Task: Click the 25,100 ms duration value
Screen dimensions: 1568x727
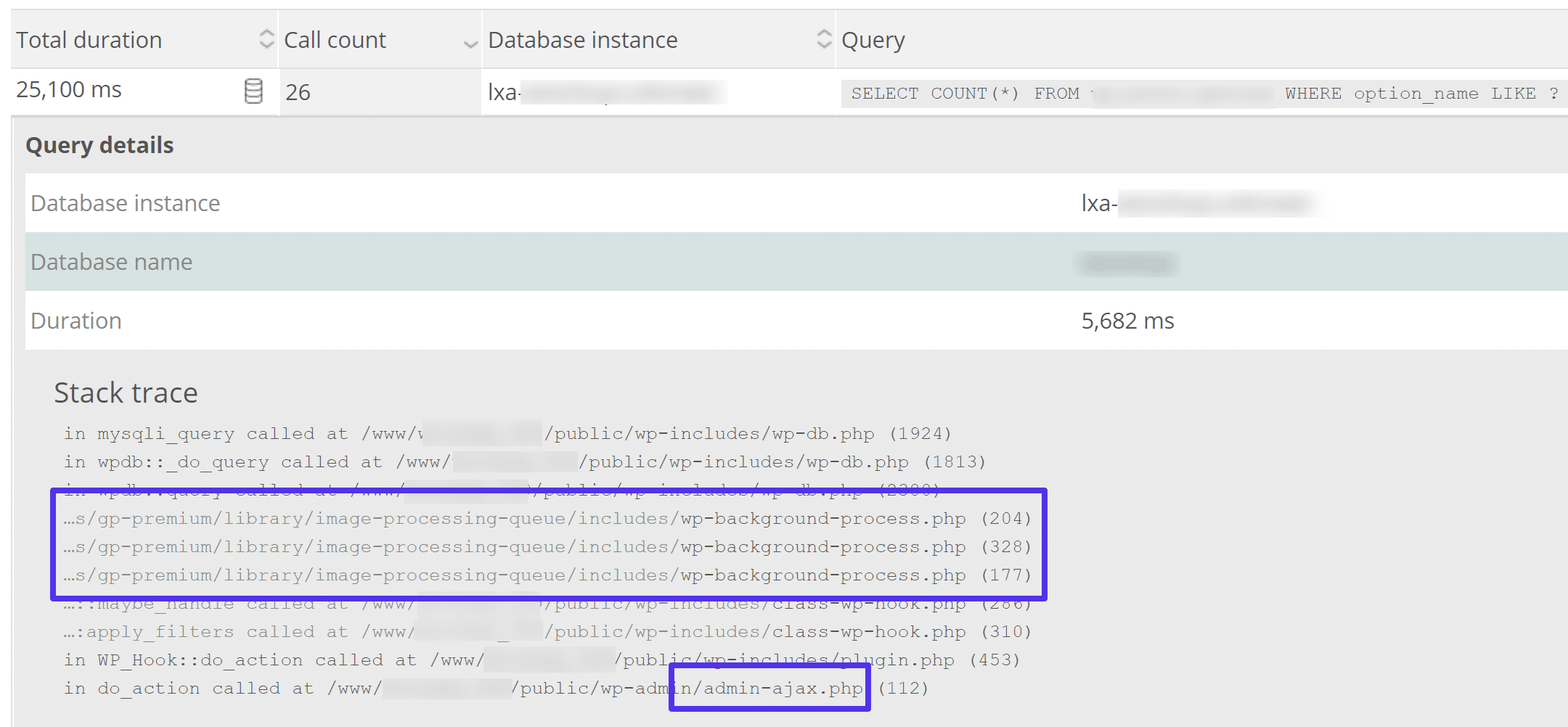Action: click(68, 89)
